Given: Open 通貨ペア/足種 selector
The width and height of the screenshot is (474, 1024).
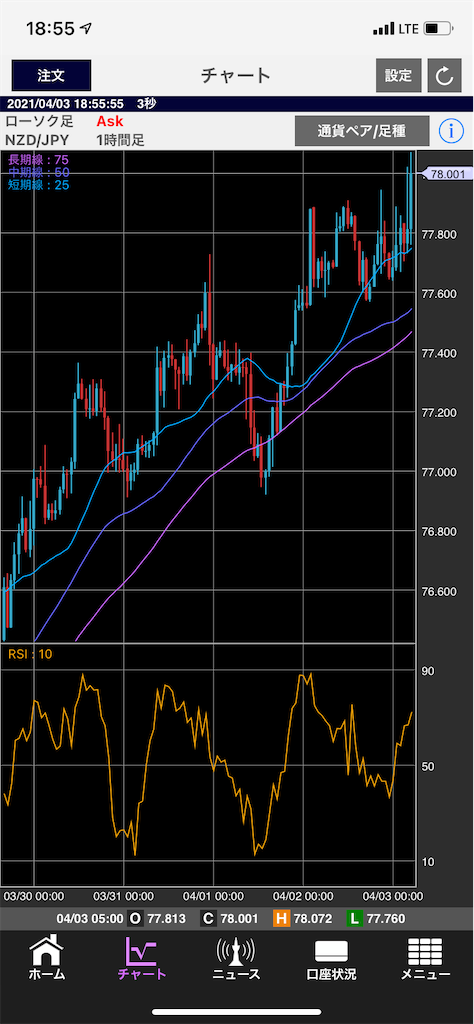Looking at the screenshot, I should pos(362,131).
